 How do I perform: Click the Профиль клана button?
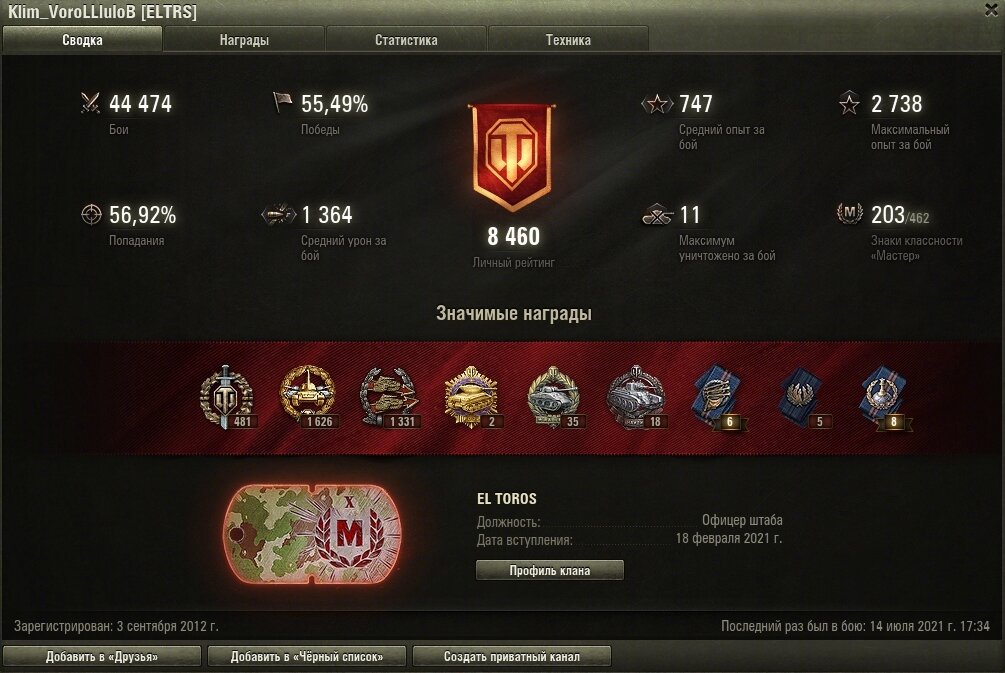click(x=549, y=570)
